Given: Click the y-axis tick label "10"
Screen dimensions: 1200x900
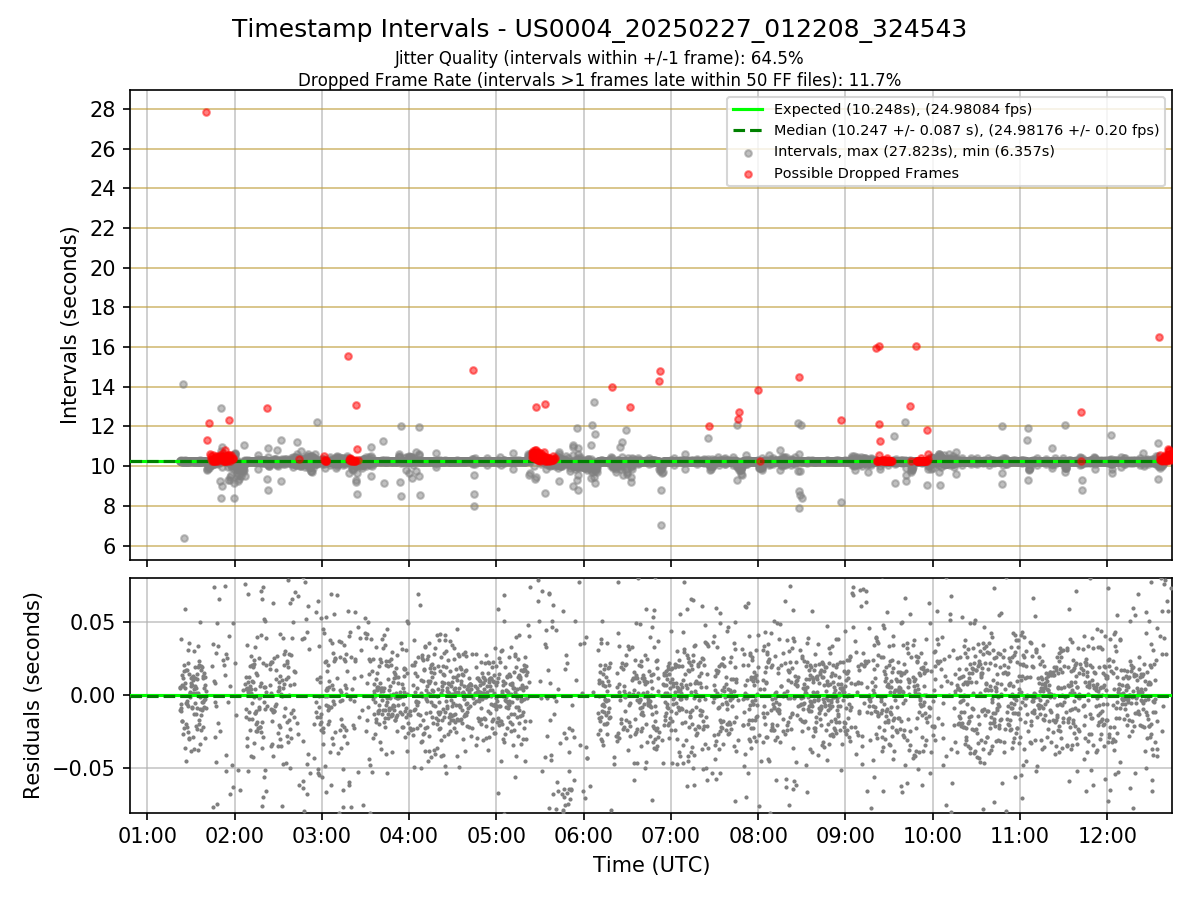Looking at the screenshot, I should coord(105,466).
